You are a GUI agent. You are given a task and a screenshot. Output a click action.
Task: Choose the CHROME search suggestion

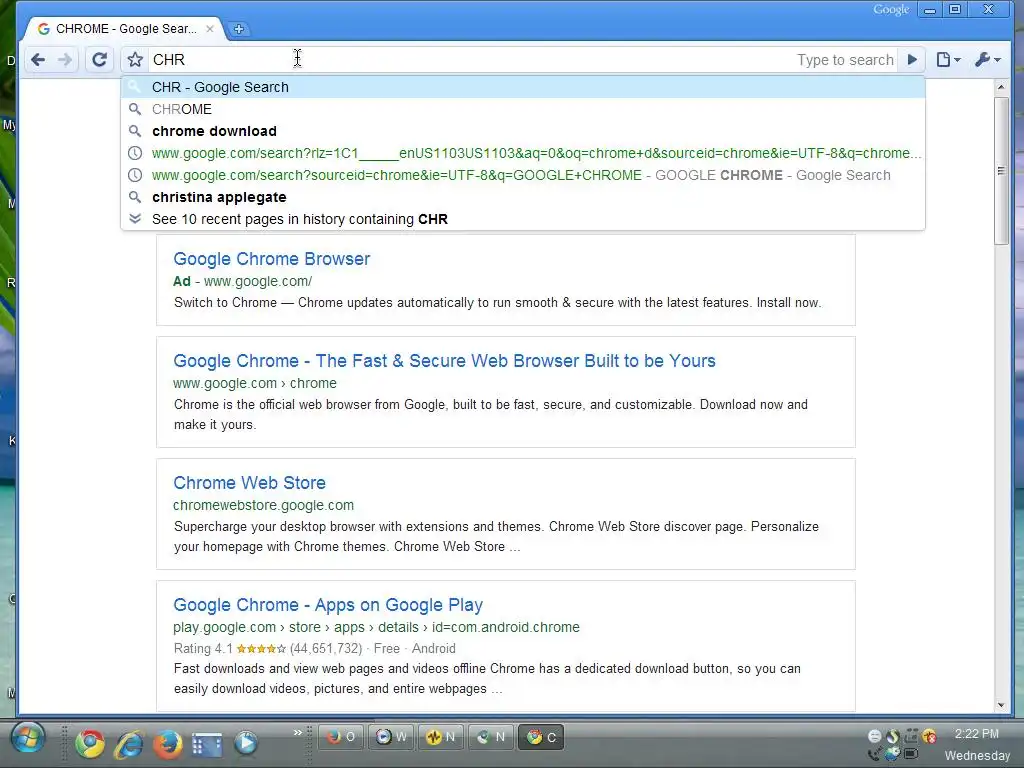point(523,109)
